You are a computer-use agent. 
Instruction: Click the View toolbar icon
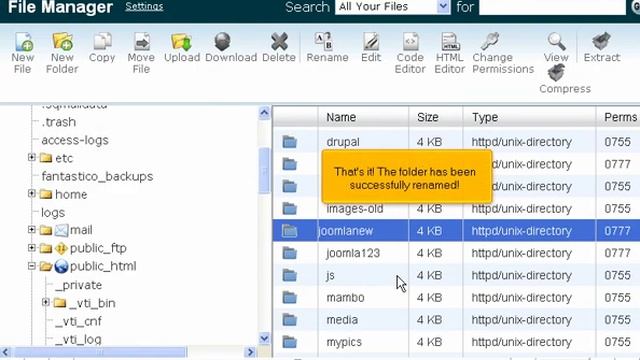[556, 42]
